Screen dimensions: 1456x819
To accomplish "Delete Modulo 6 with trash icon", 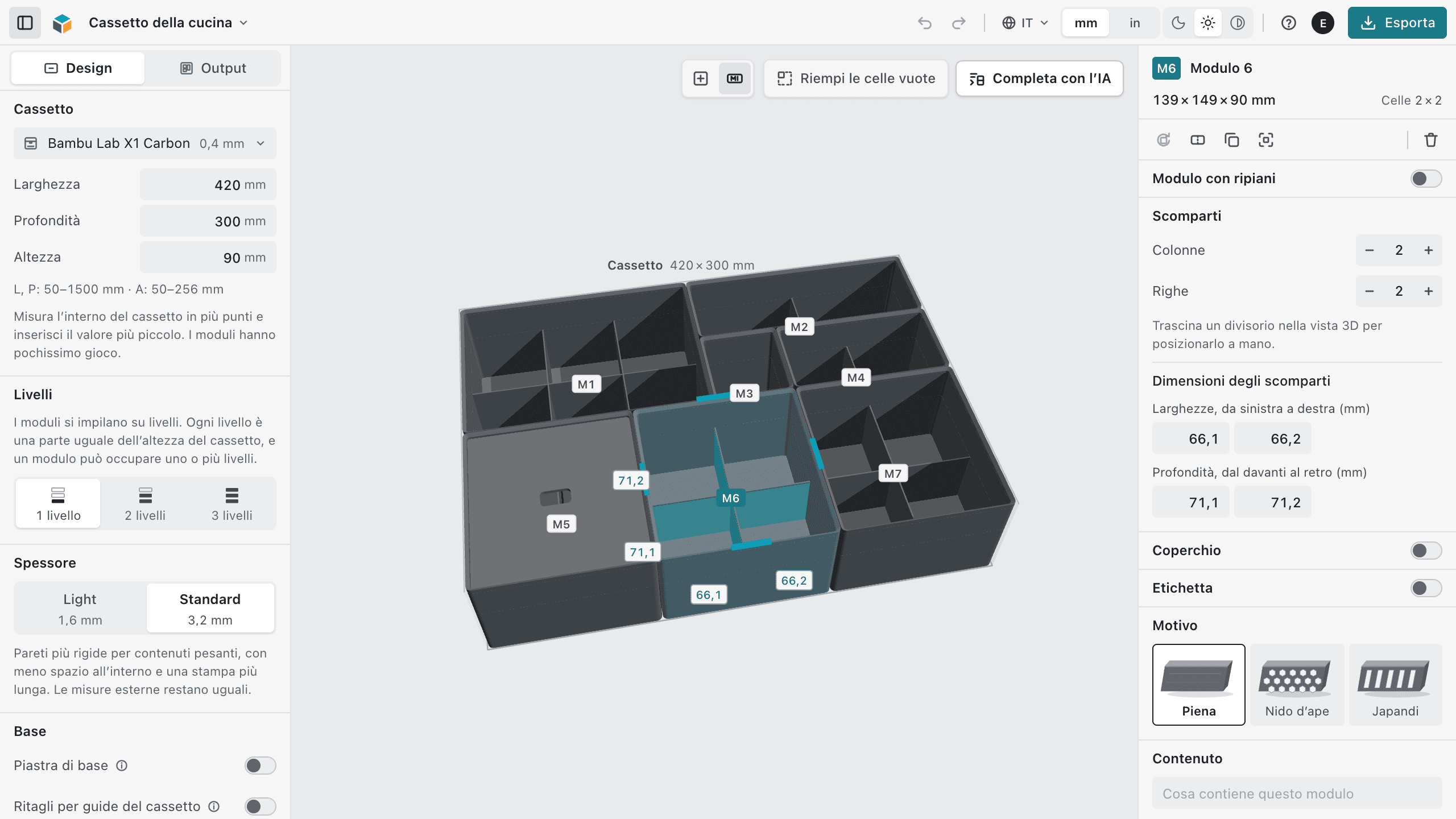I will (1431, 140).
